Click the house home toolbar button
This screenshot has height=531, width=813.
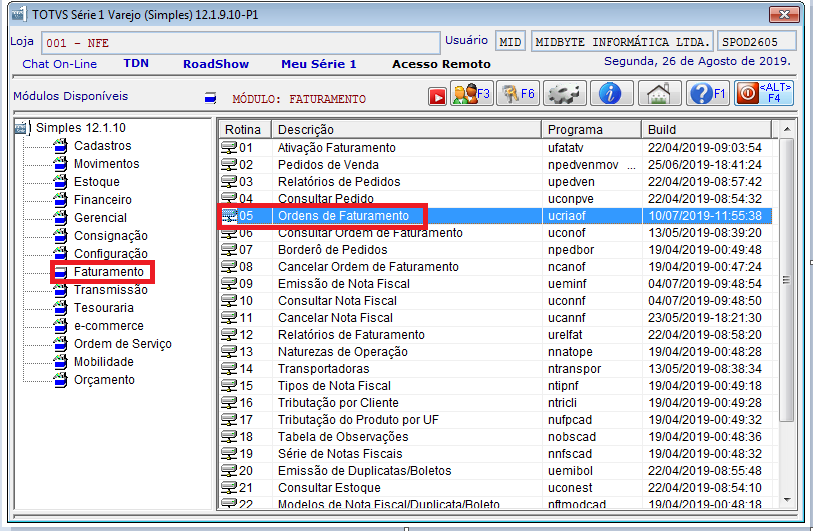tap(659, 94)
